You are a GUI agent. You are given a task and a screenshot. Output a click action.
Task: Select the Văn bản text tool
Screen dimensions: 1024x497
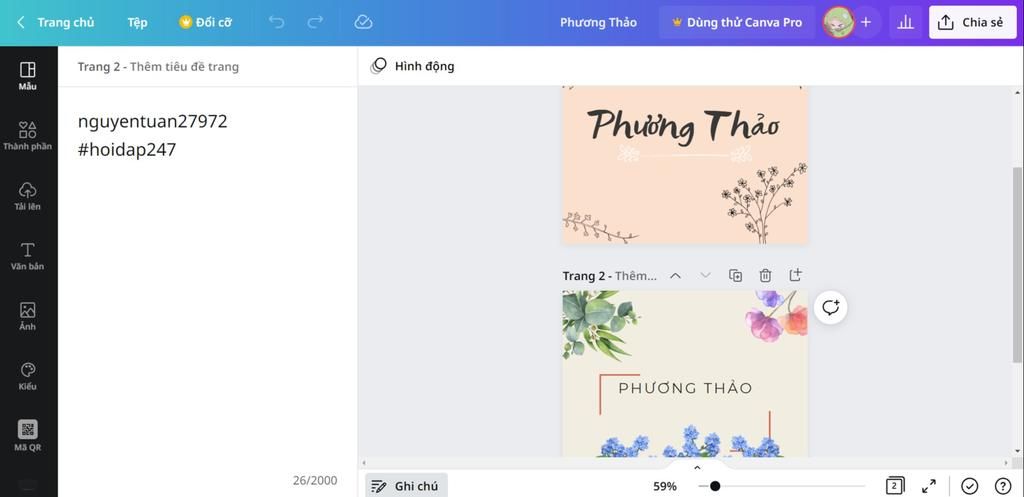[27, 256]
